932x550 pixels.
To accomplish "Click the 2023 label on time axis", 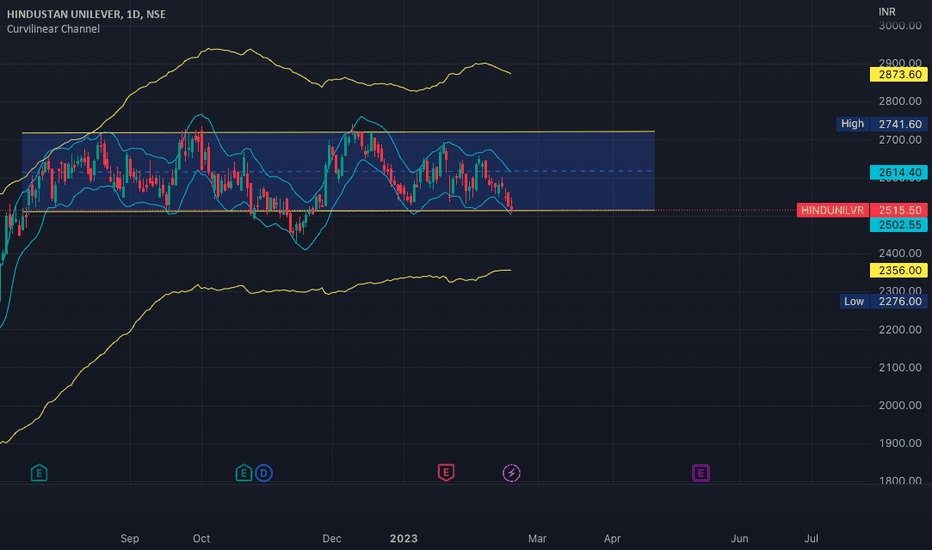I will click(x=404, y=538).
